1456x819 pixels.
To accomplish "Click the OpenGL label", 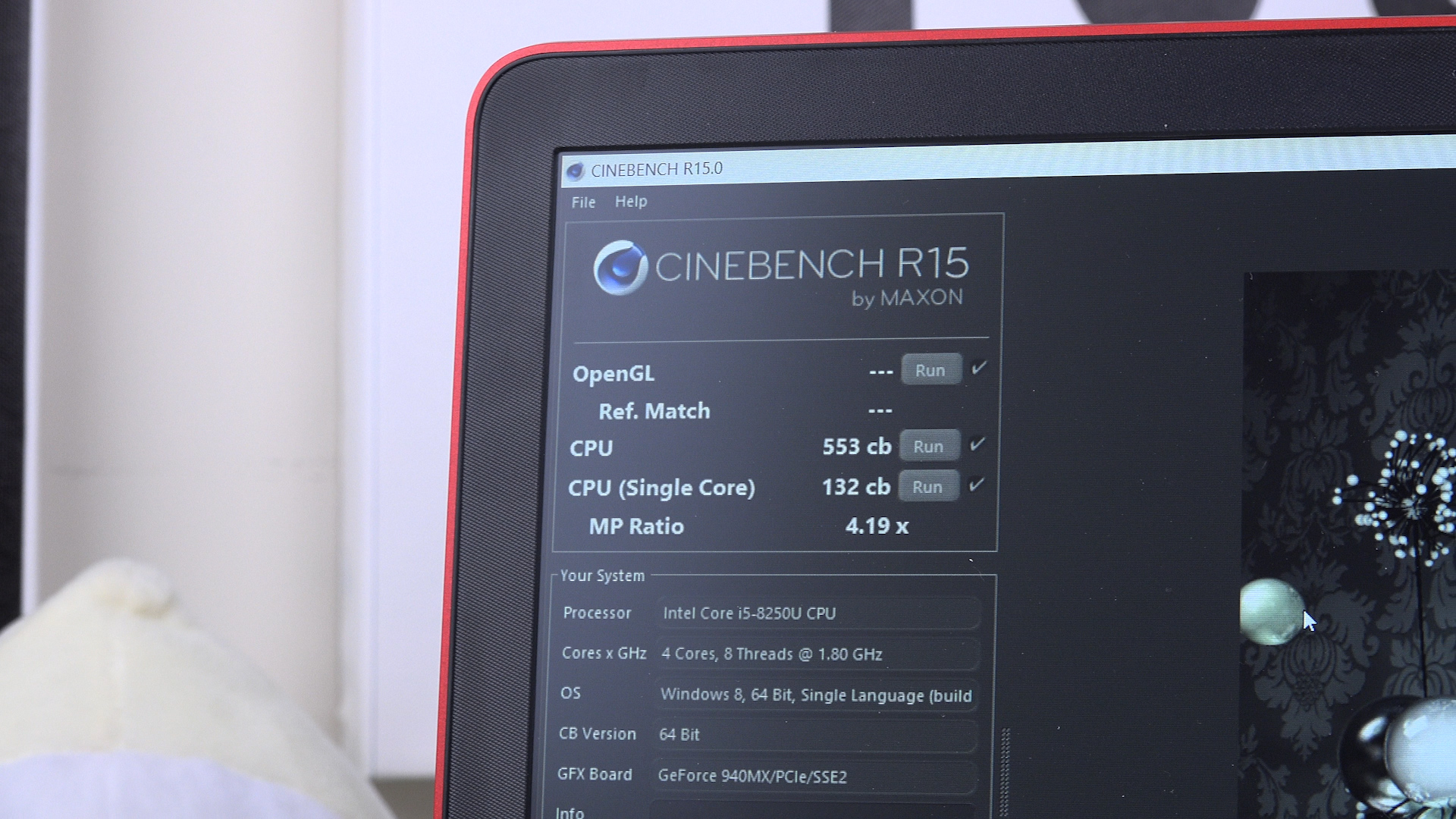I will click(613, 374).
